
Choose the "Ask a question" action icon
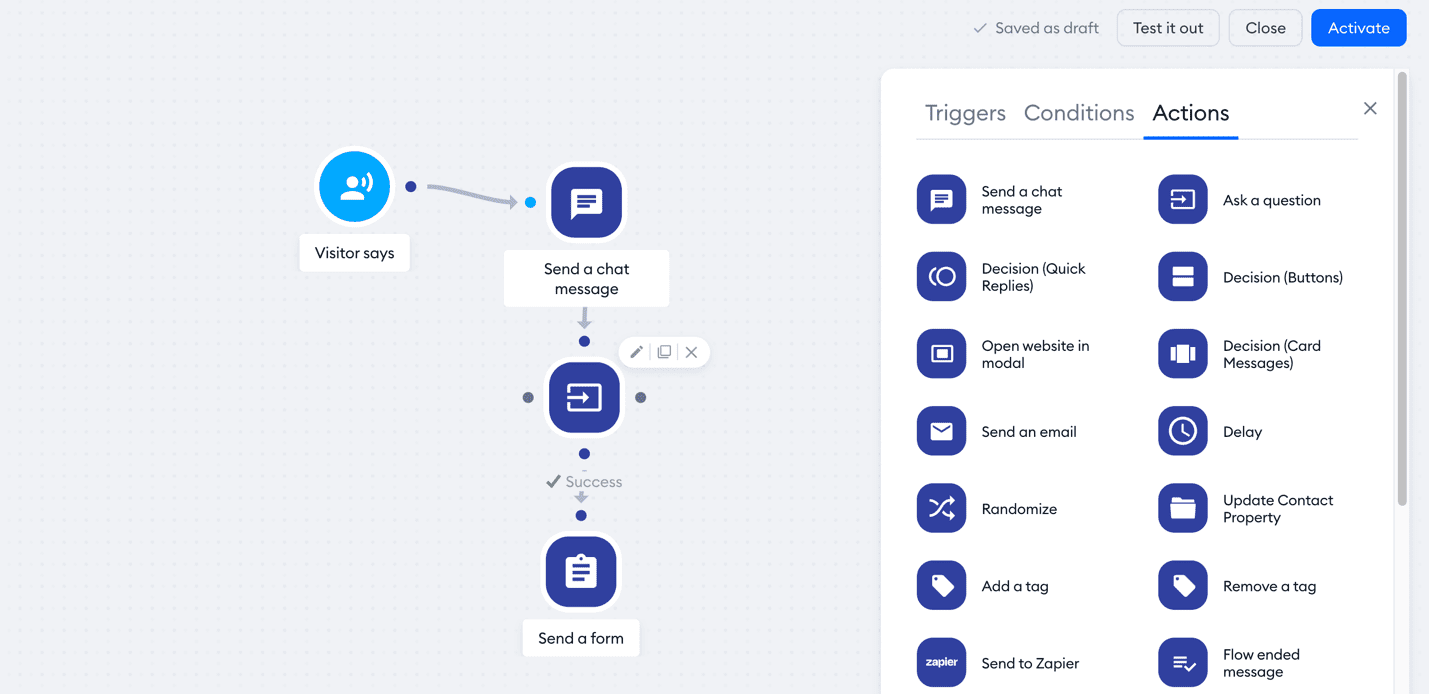click(1182, 199)
